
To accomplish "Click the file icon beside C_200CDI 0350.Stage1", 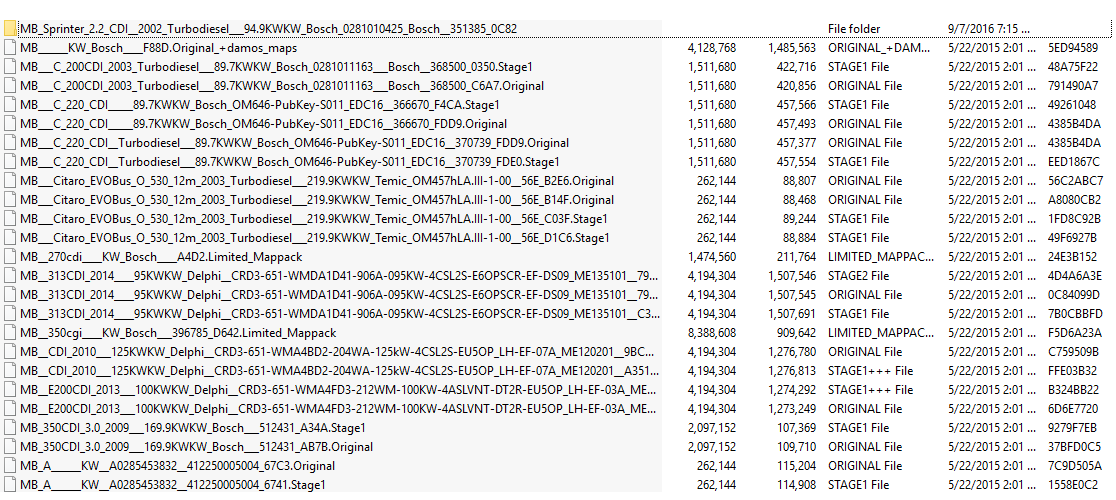I will coord(9,67).
